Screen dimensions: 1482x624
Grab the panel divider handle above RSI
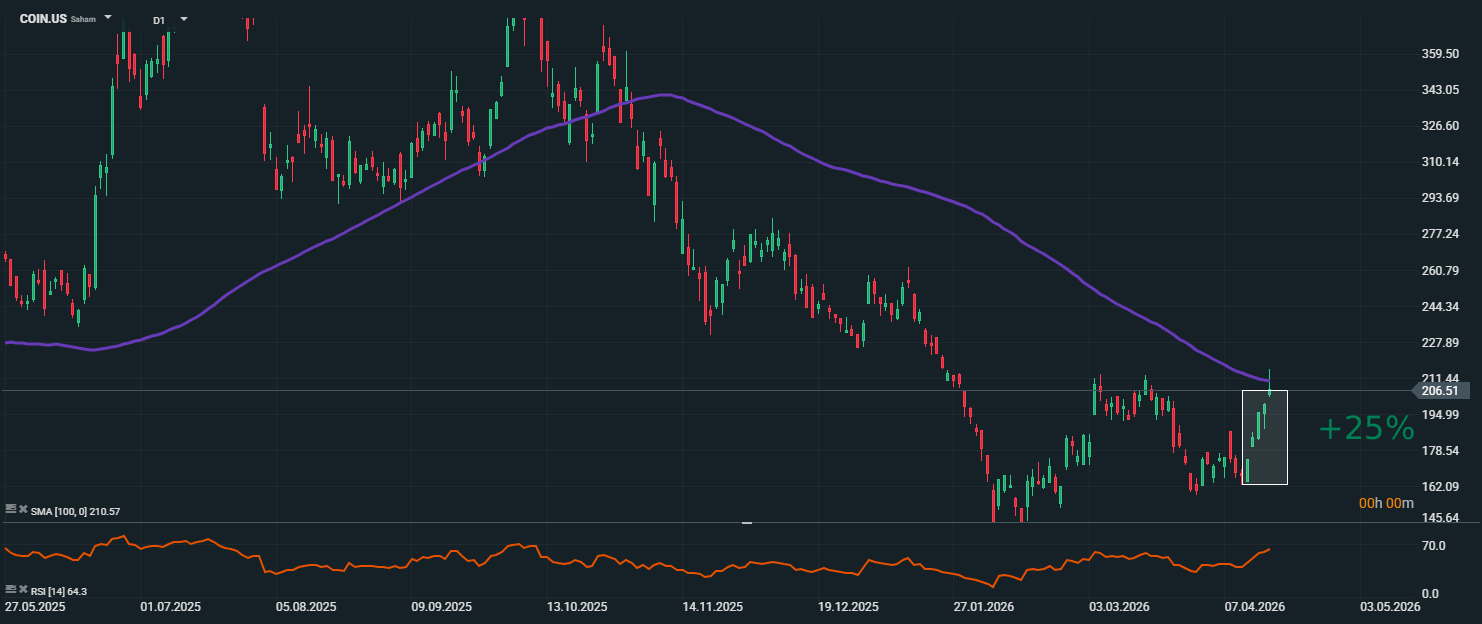point(746,522)
